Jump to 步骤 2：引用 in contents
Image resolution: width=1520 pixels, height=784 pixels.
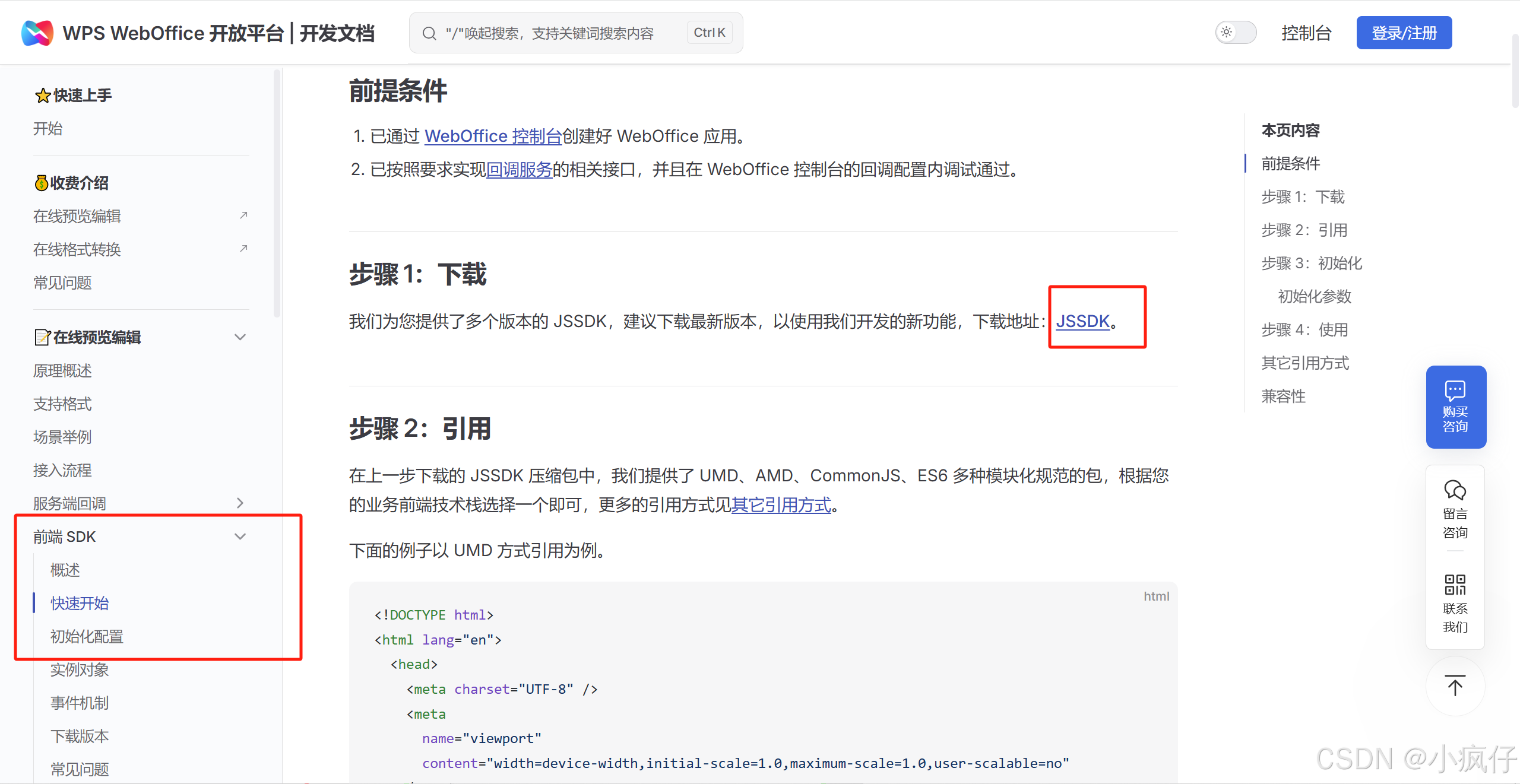1304,230
